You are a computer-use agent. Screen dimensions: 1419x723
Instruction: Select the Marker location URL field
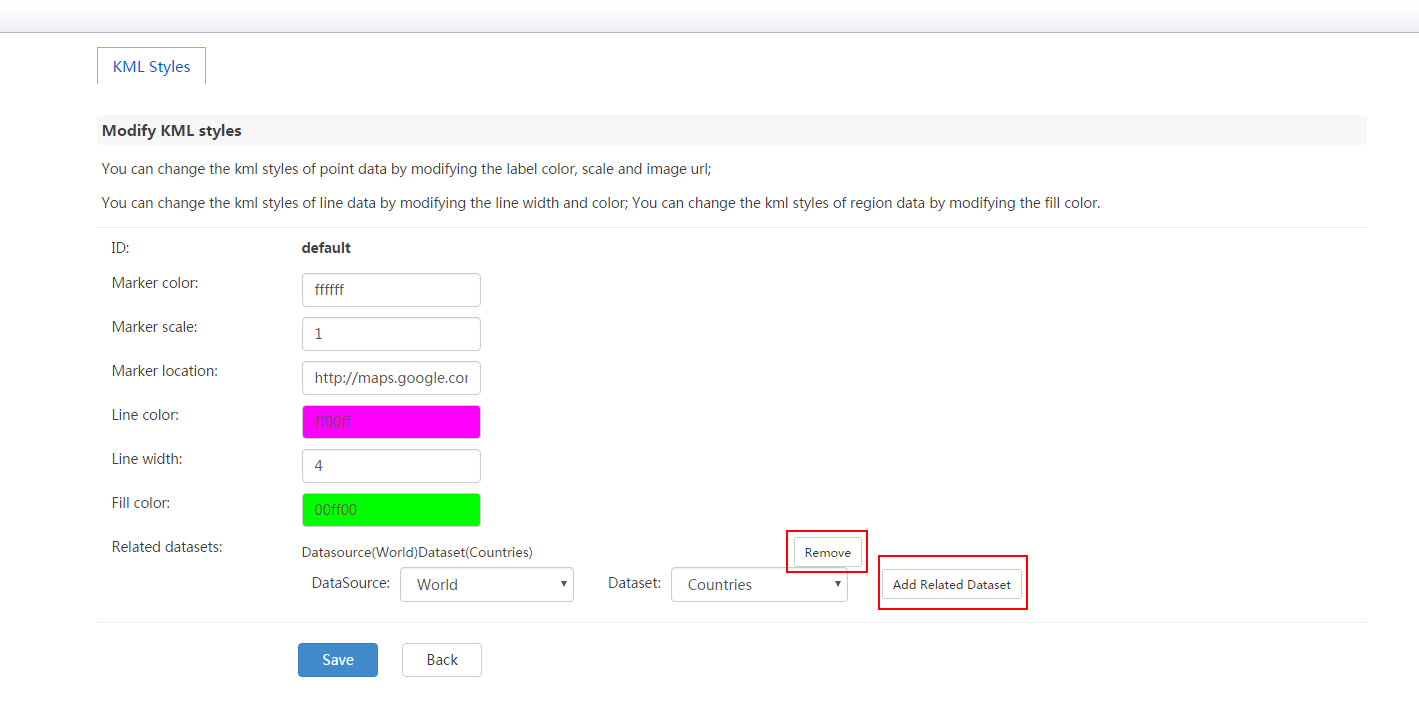(x=391, y=378)
